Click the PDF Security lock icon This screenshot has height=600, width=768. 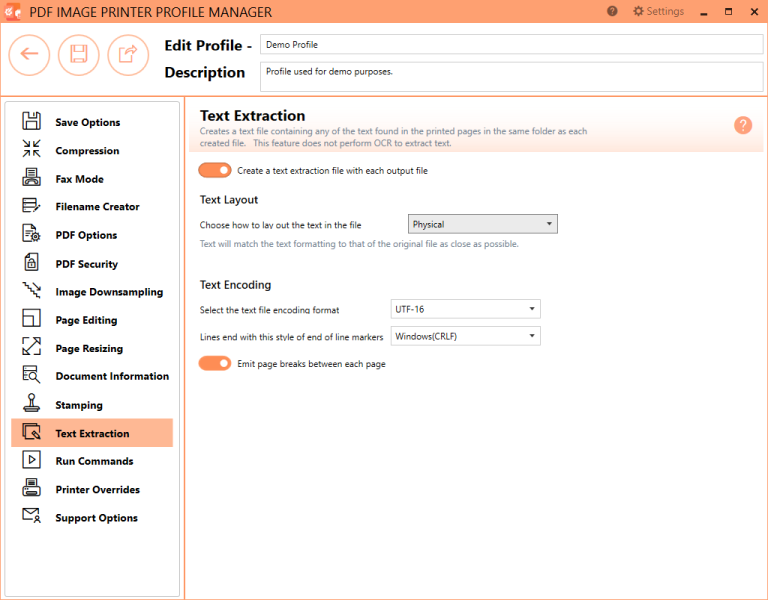point(31,262)
